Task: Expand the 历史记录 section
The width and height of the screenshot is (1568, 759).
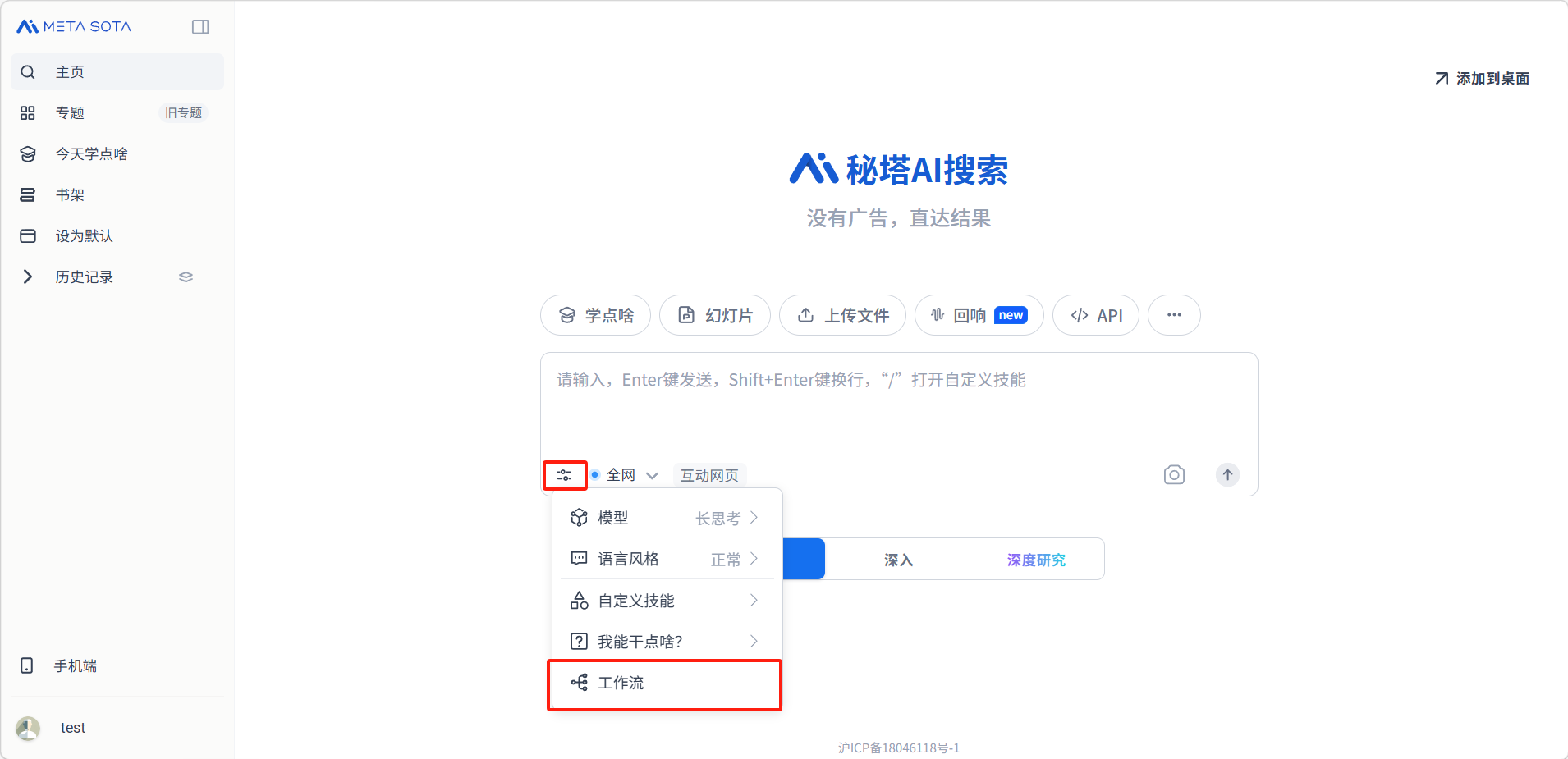Action: pyautogui.click(x=28, y=277)
